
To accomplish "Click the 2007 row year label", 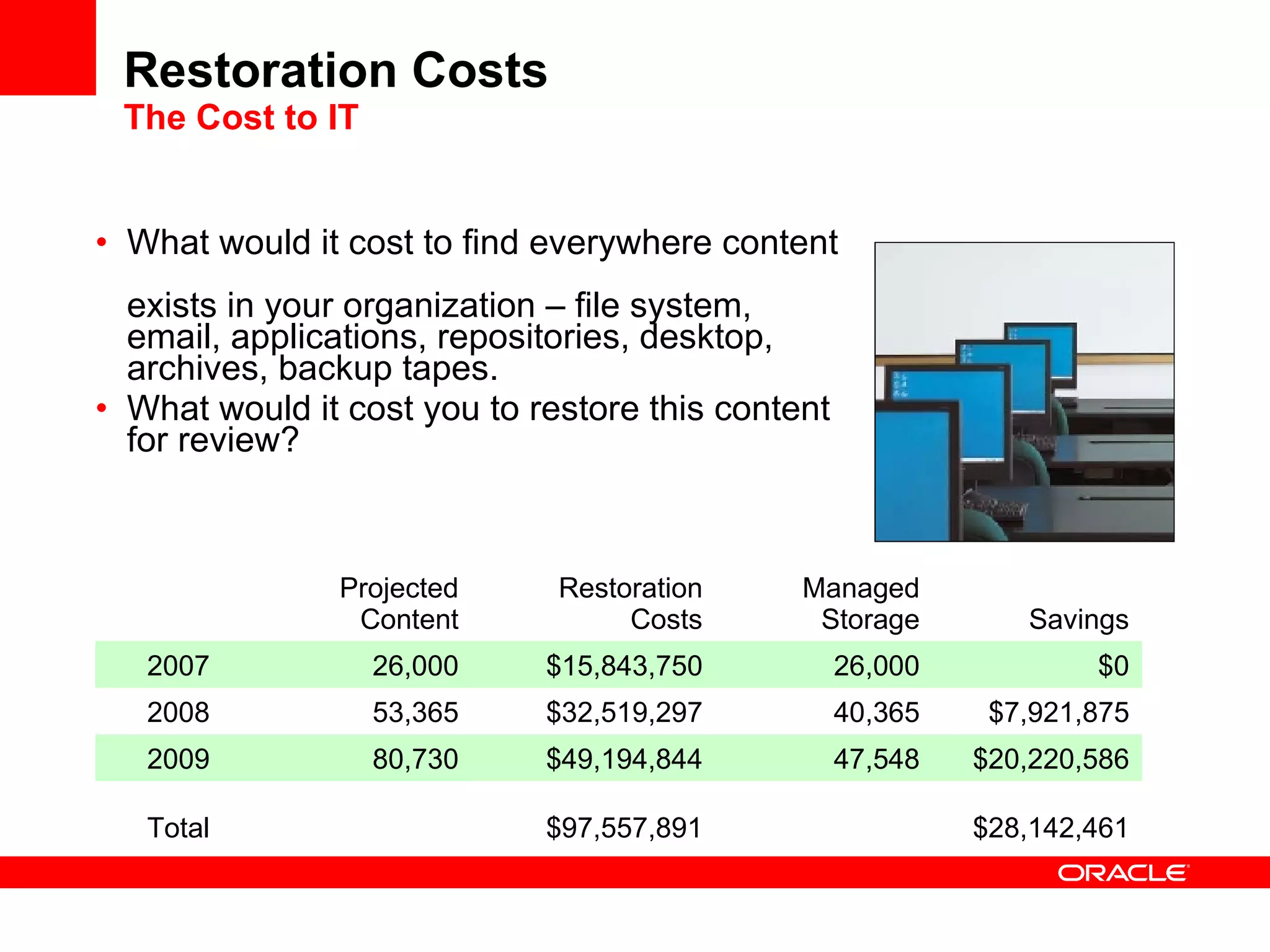I will point(178,666).
